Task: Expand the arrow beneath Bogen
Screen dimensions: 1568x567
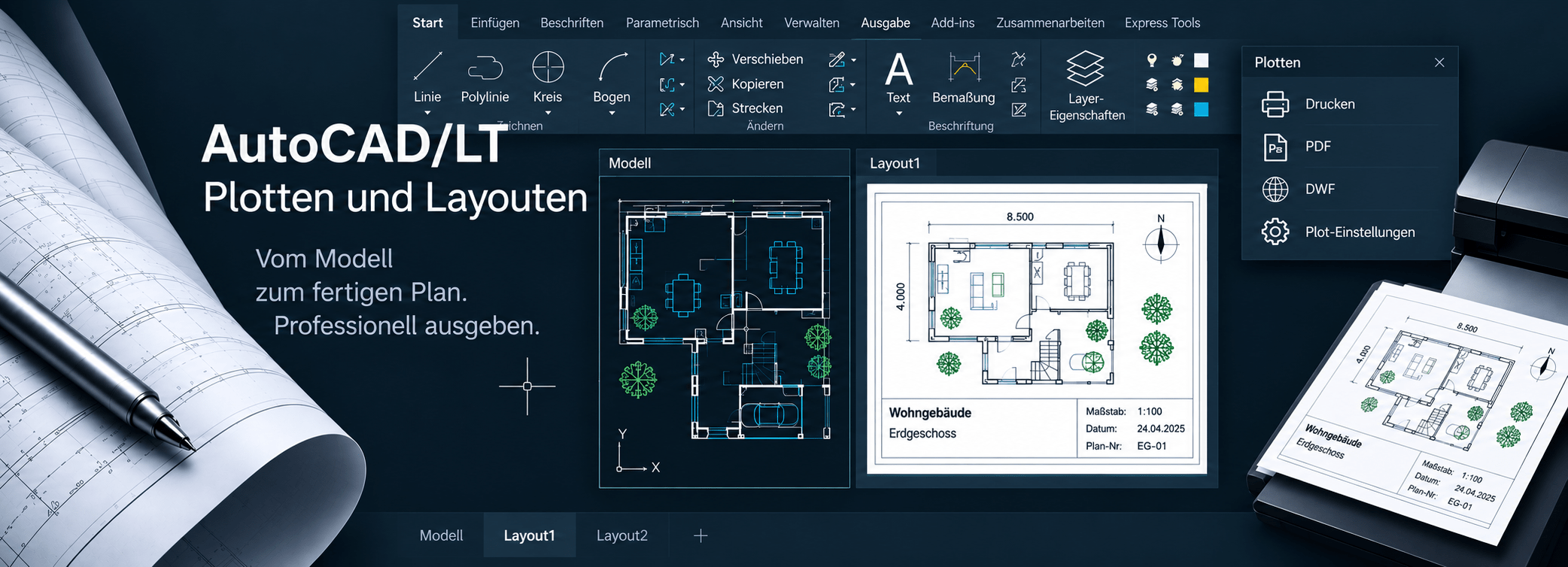Action: 612,114
